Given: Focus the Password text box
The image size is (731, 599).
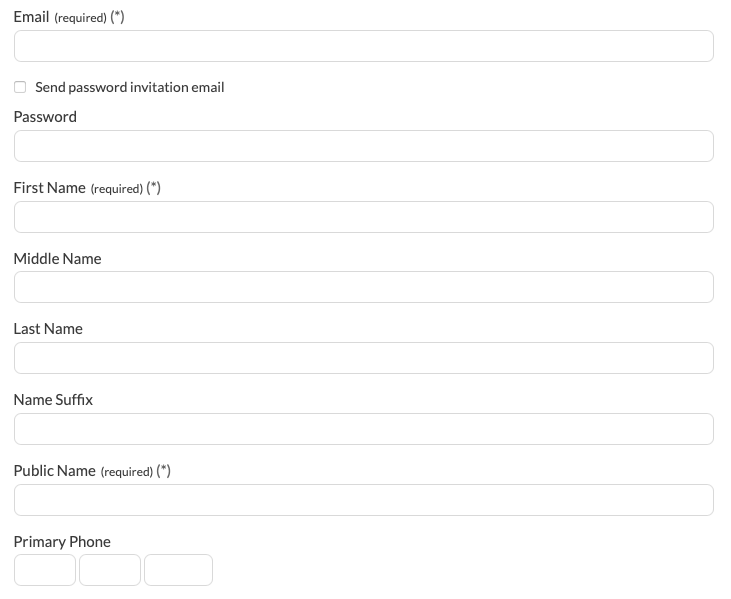Looking at the screenshot, I should (x=363, y=146).
